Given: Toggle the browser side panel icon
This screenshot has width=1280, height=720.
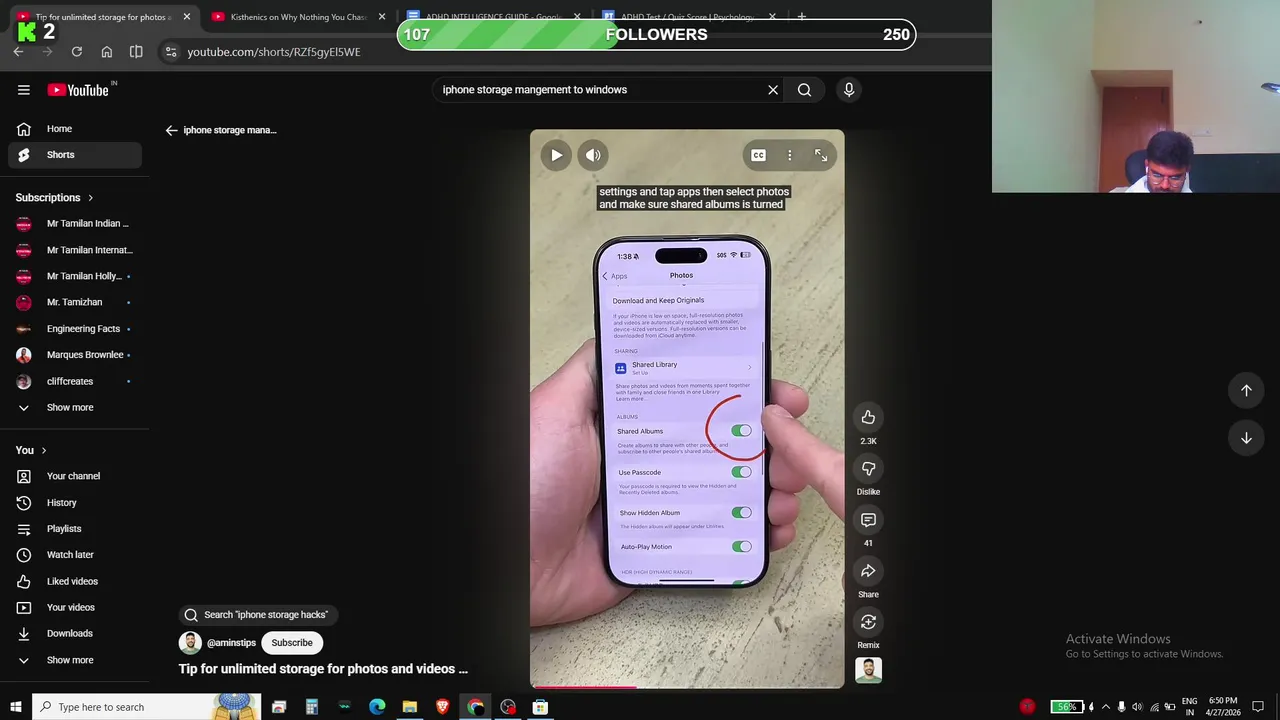Looking at the screenshot, I should pyautogui.click(x=136, y=52).
